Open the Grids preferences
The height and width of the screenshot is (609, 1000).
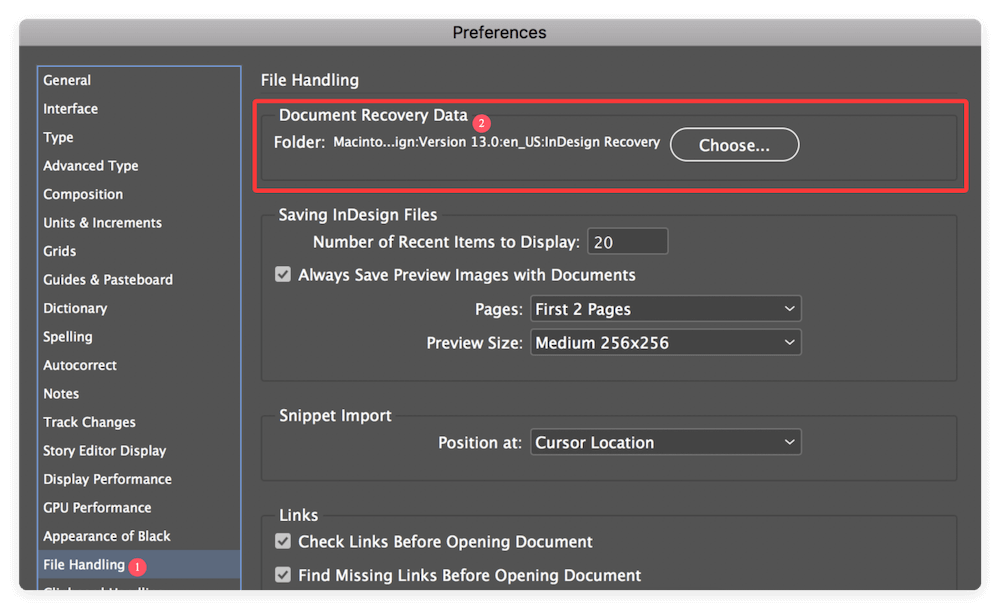[60, 251]
